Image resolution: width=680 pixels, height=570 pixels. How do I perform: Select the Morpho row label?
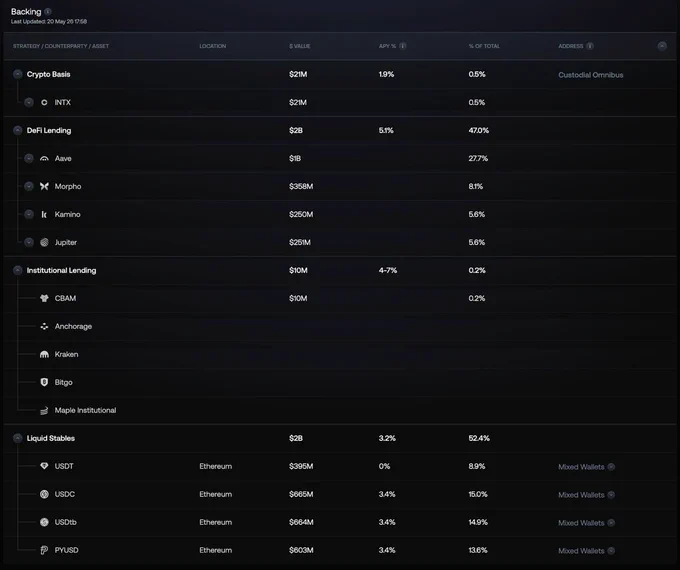click(68, 186)
